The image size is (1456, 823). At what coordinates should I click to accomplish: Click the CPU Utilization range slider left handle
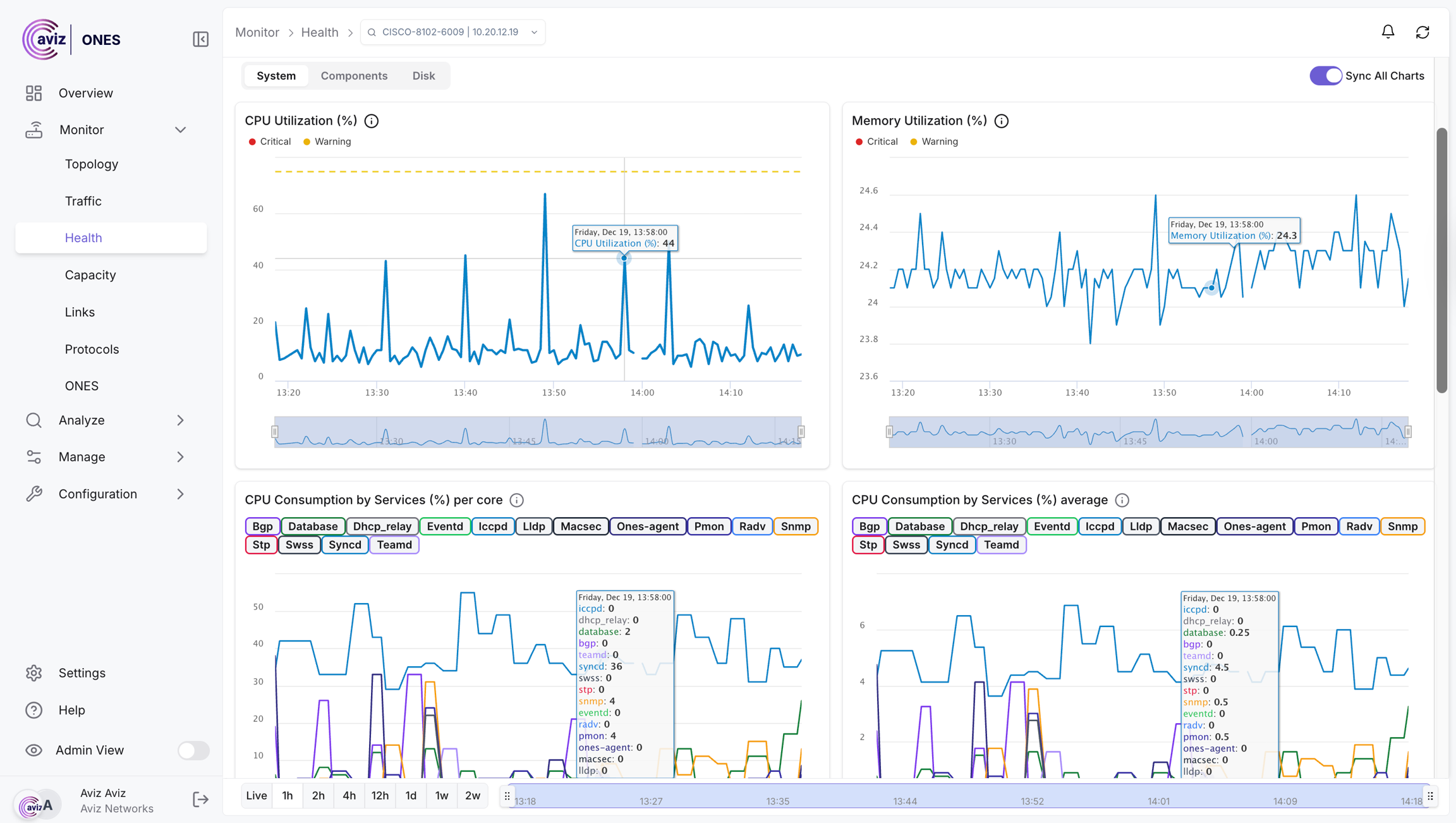[275, 432]
